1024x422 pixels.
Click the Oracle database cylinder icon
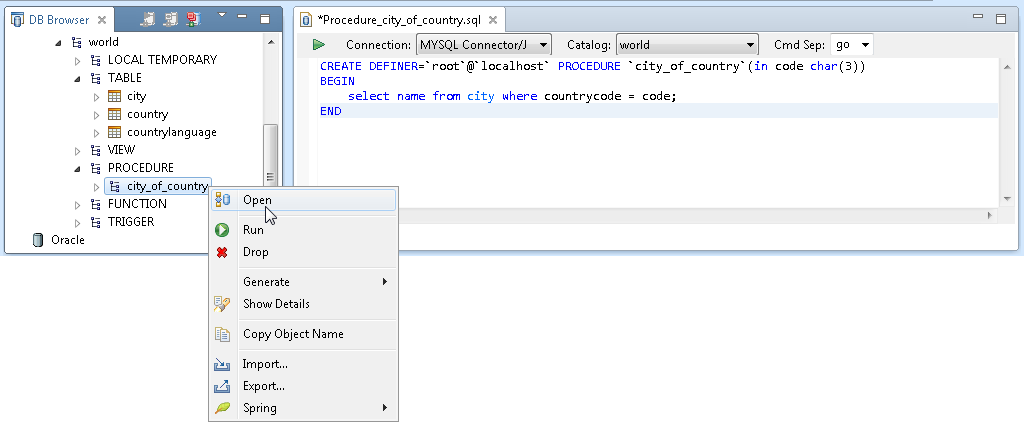click(38, 240)
